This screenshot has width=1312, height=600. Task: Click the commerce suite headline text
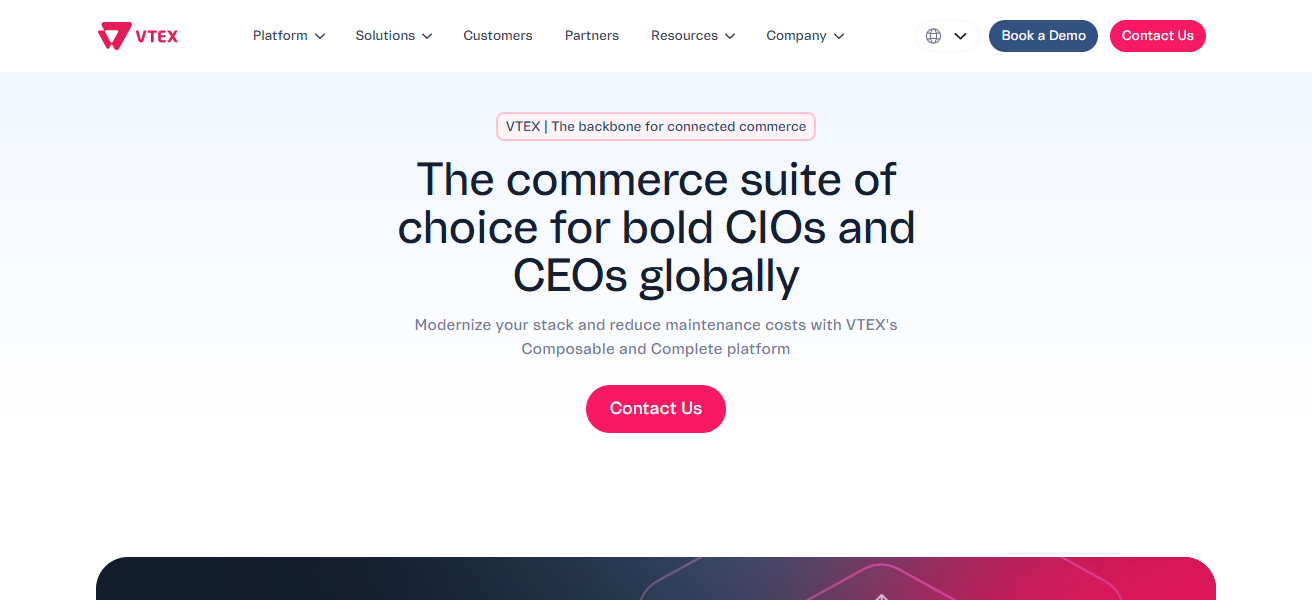[656, 228]
